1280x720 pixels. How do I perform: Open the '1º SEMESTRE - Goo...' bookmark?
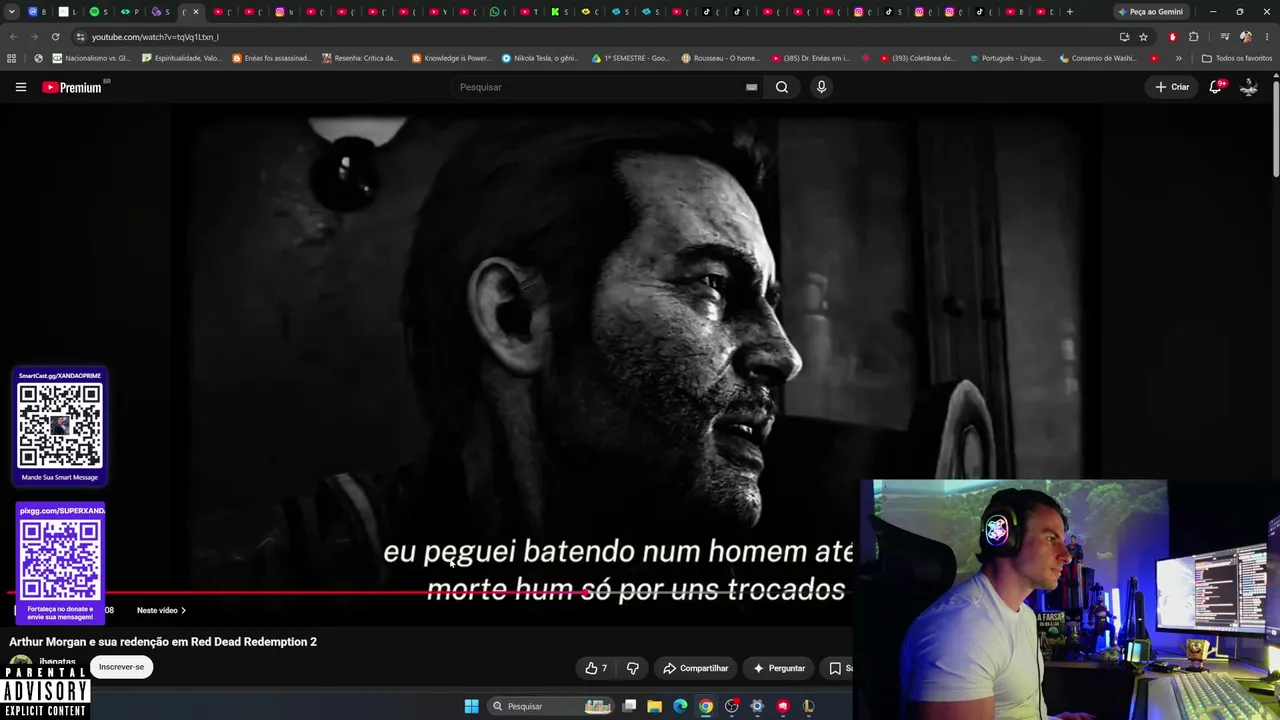(631, 58)
